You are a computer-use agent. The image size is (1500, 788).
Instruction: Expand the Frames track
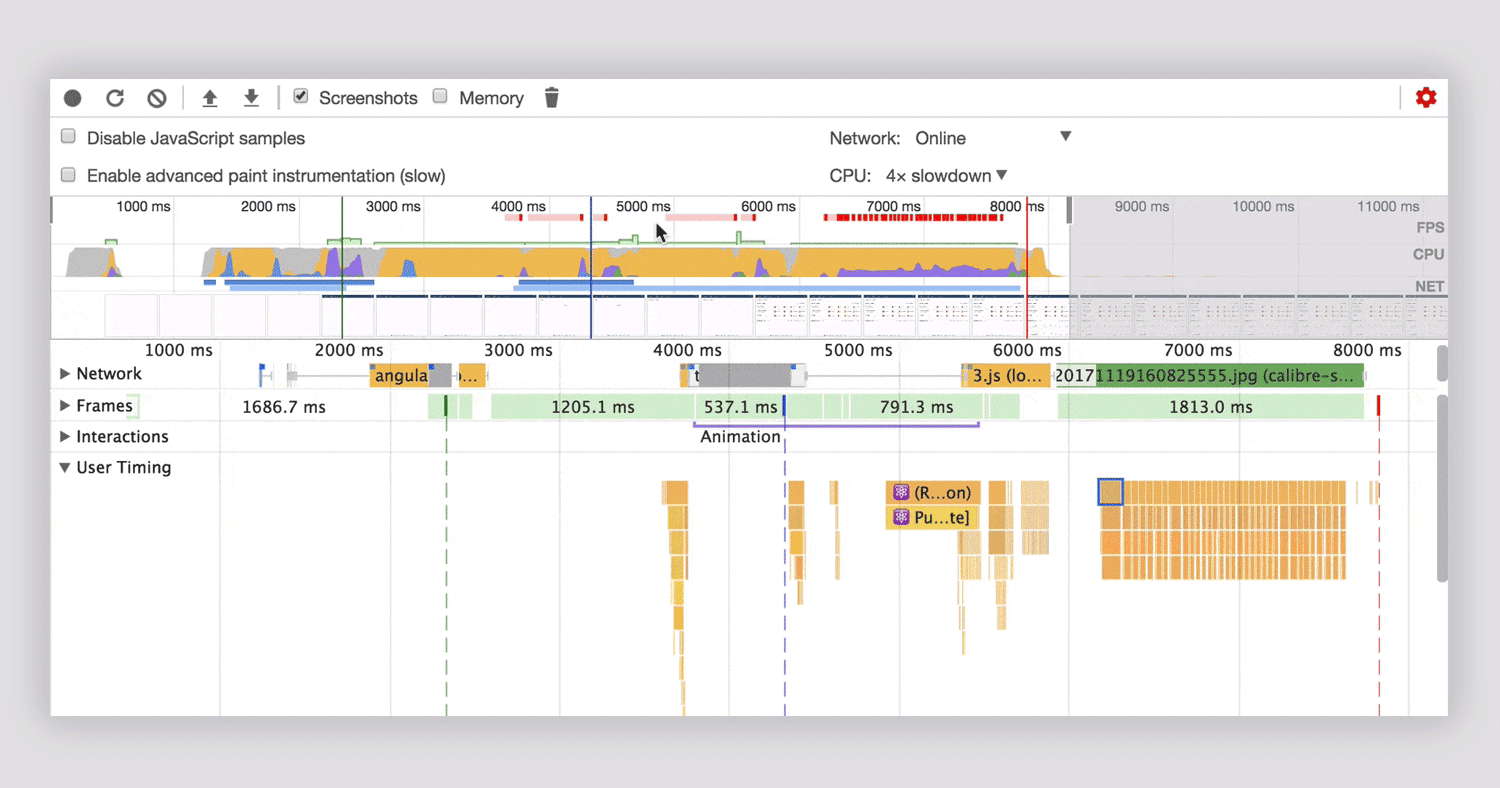click(65, 406)
